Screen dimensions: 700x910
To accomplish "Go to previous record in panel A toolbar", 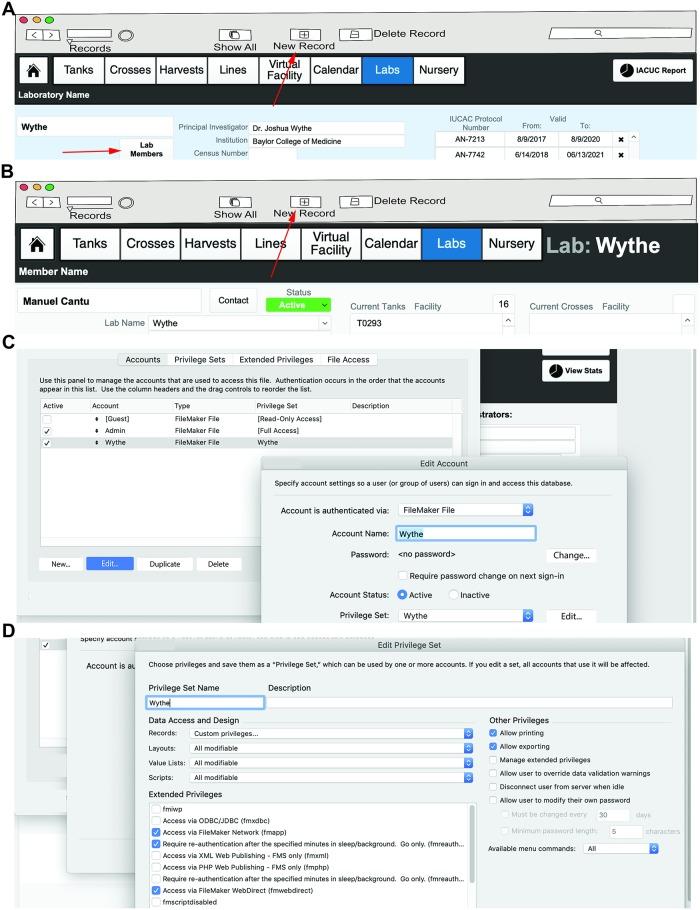I will click(x=34, y=35).
